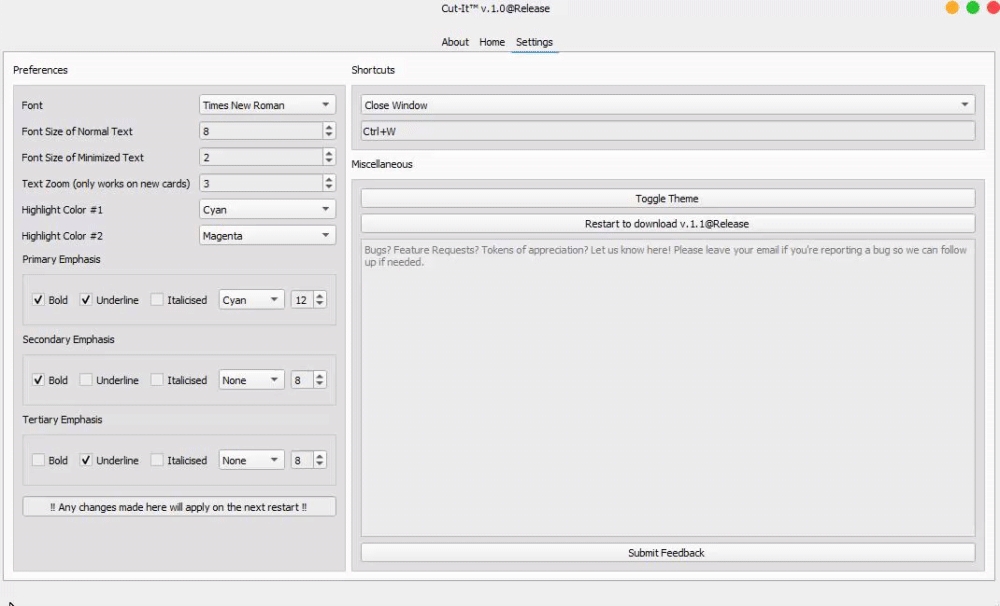Click Restart to download v.1.1@Release
This screenshot has width=1000, height=606.
pyautogui.click(x=667, y=224)
